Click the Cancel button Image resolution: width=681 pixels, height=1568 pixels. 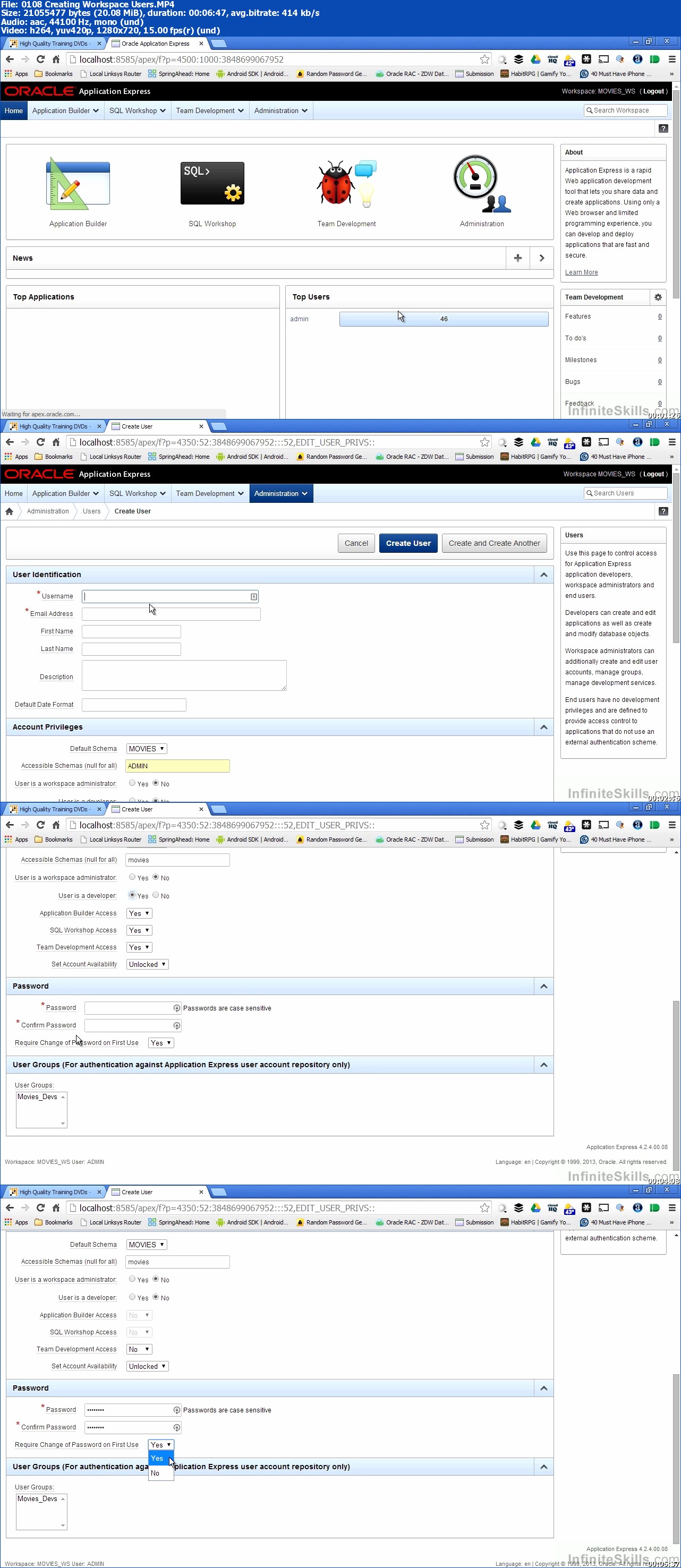click(x=356, y=543)
